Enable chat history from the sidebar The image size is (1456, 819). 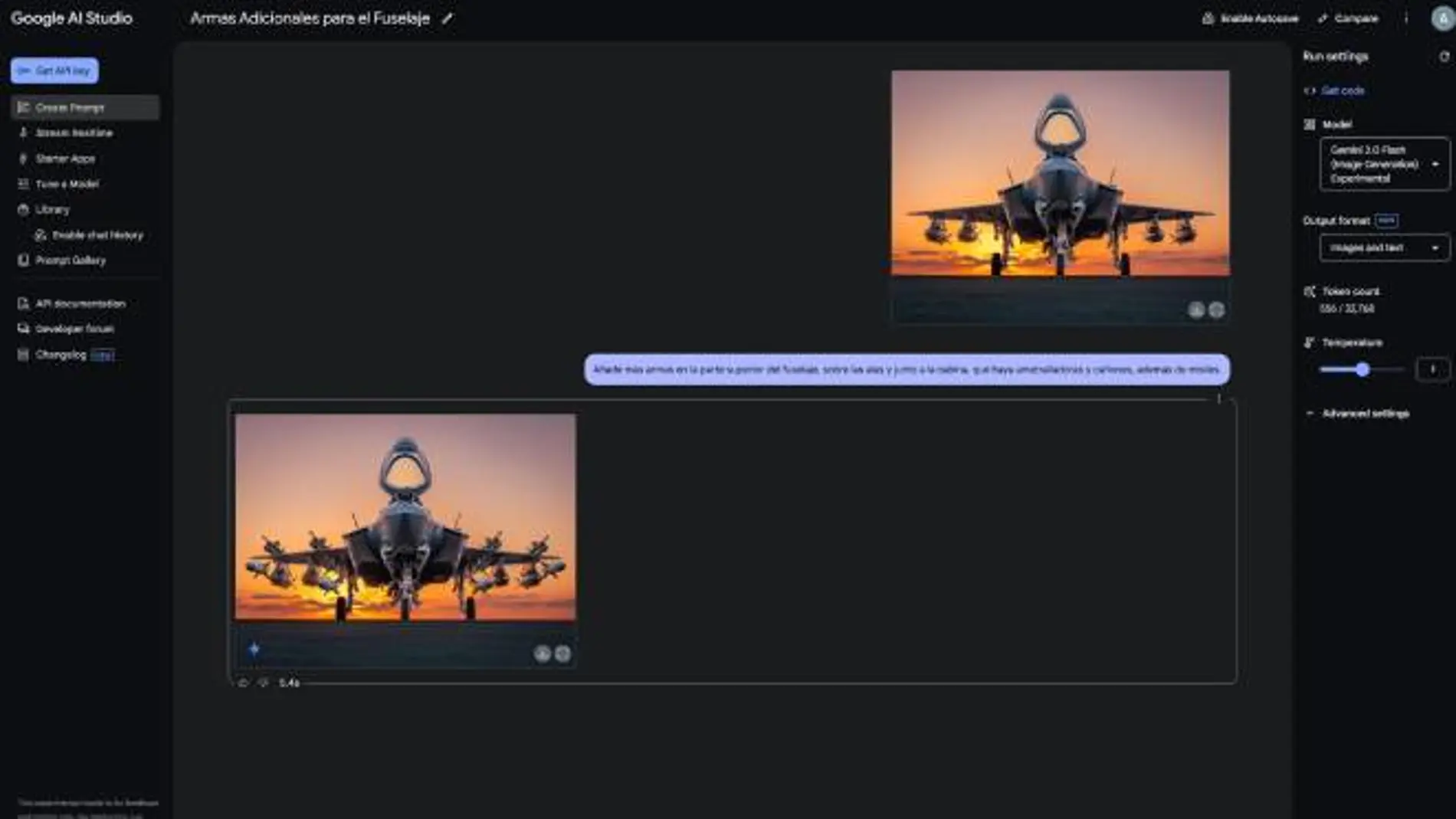(x=97, y=235)
